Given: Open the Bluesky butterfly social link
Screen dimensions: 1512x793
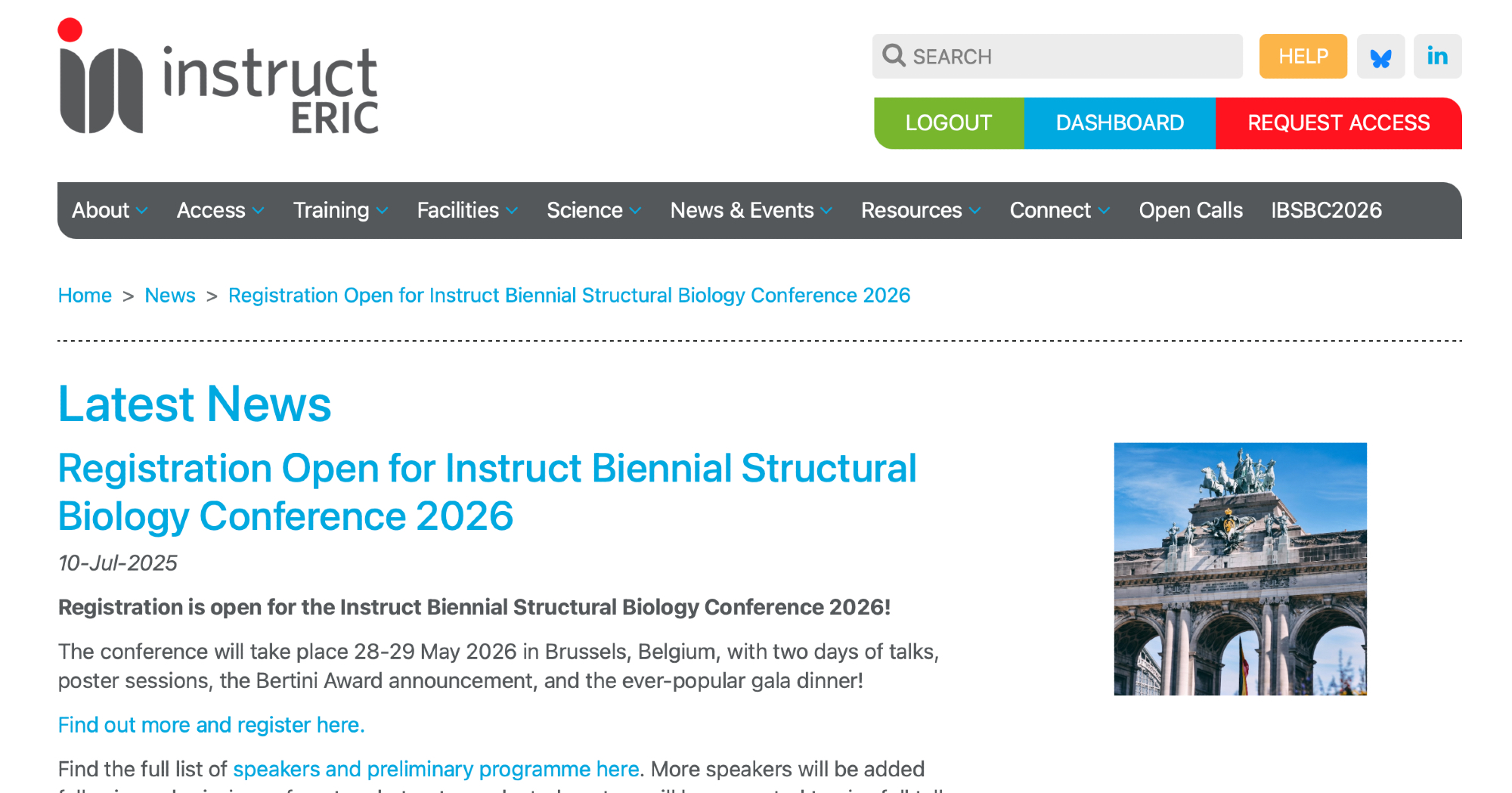Looking at the screenshot, I should coord(1380,57).
